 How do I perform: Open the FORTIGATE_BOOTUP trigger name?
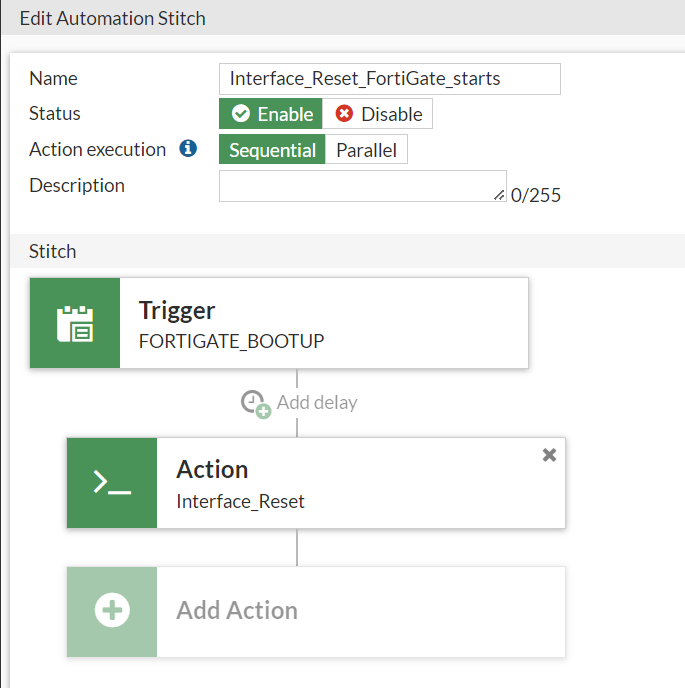(231, 341)
